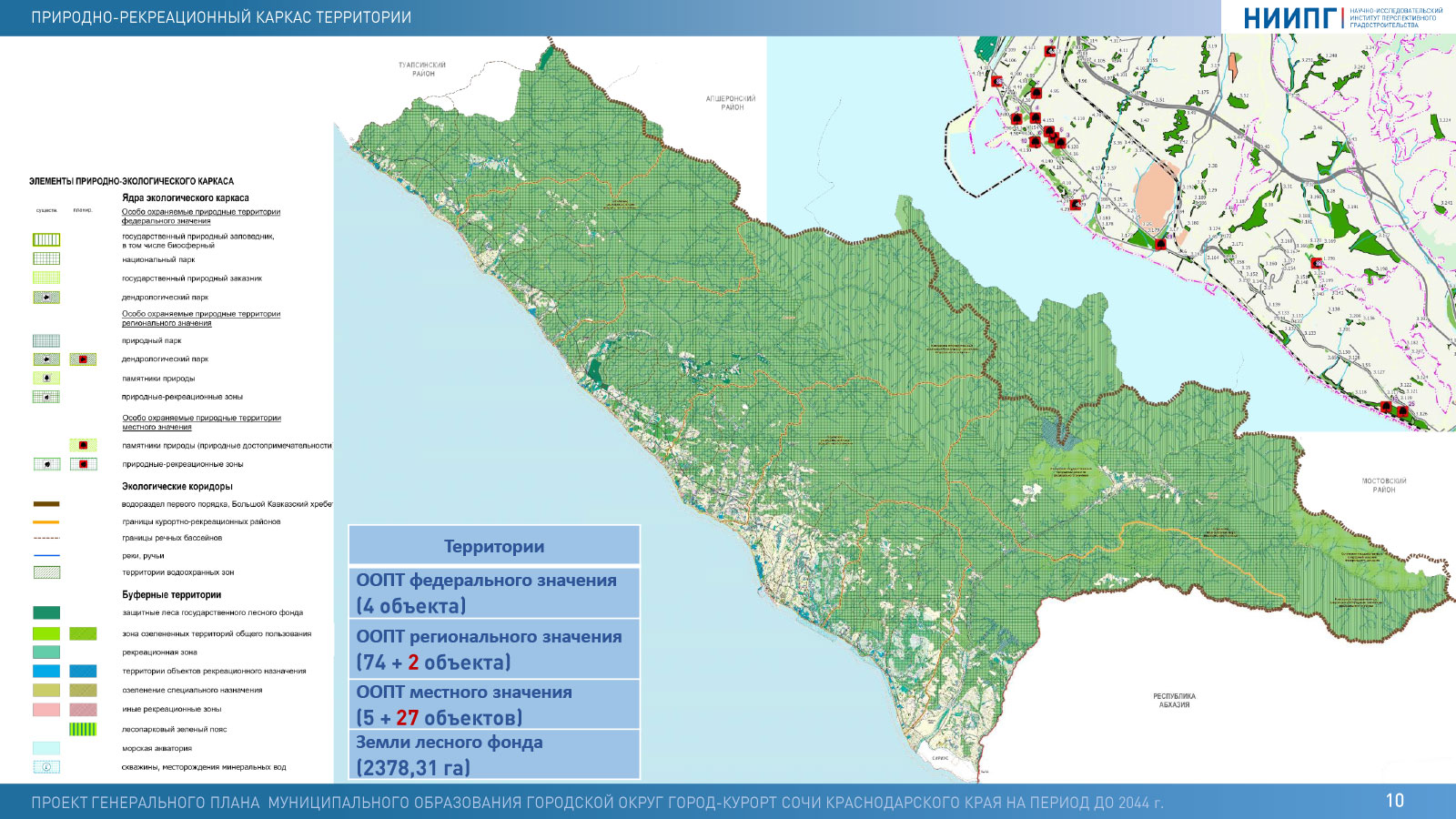Viewport: 1456px width, 819px height.
Task: Click the 'существ.' legend column header
Action: (x=46, y=210)
